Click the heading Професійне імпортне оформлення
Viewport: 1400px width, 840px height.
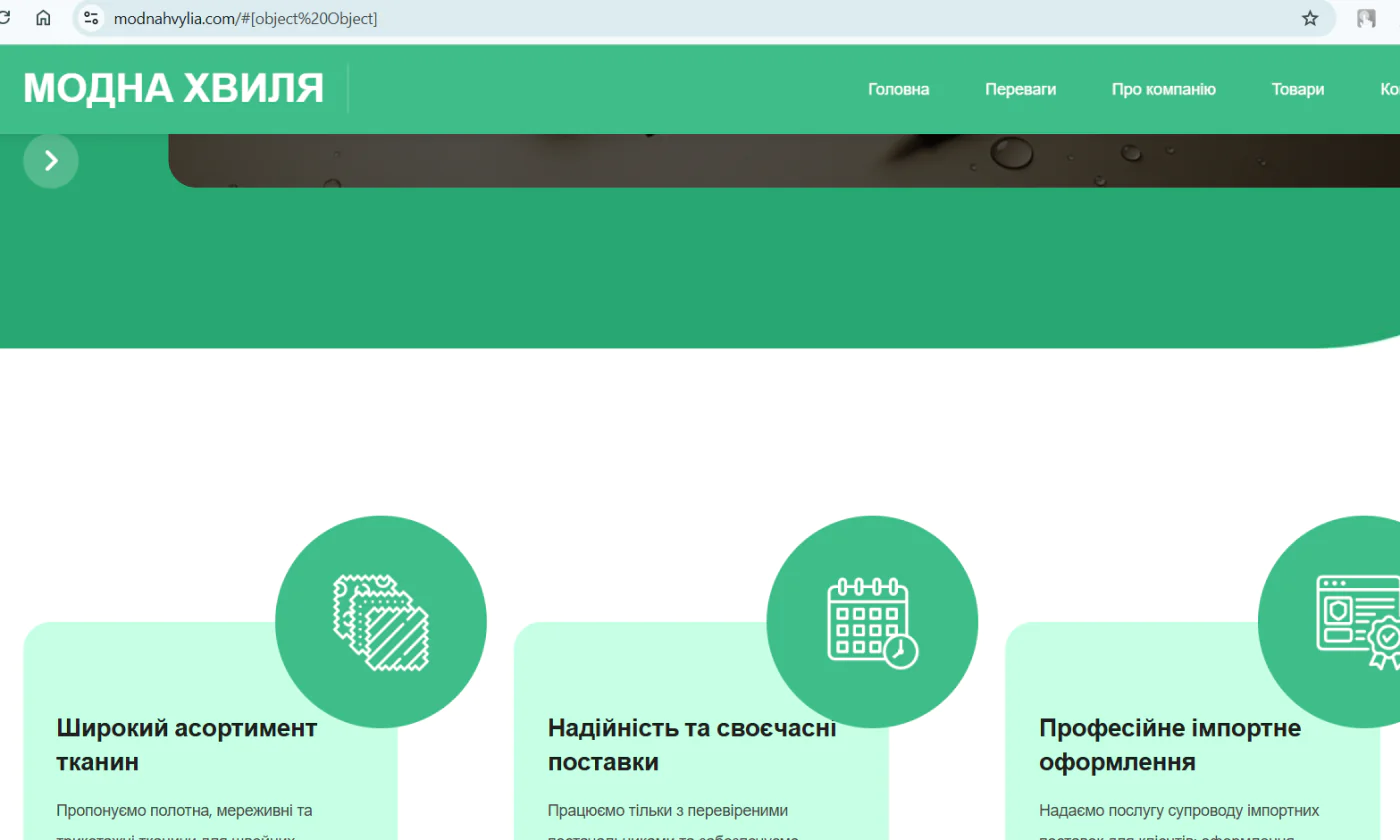(1170, 745)
